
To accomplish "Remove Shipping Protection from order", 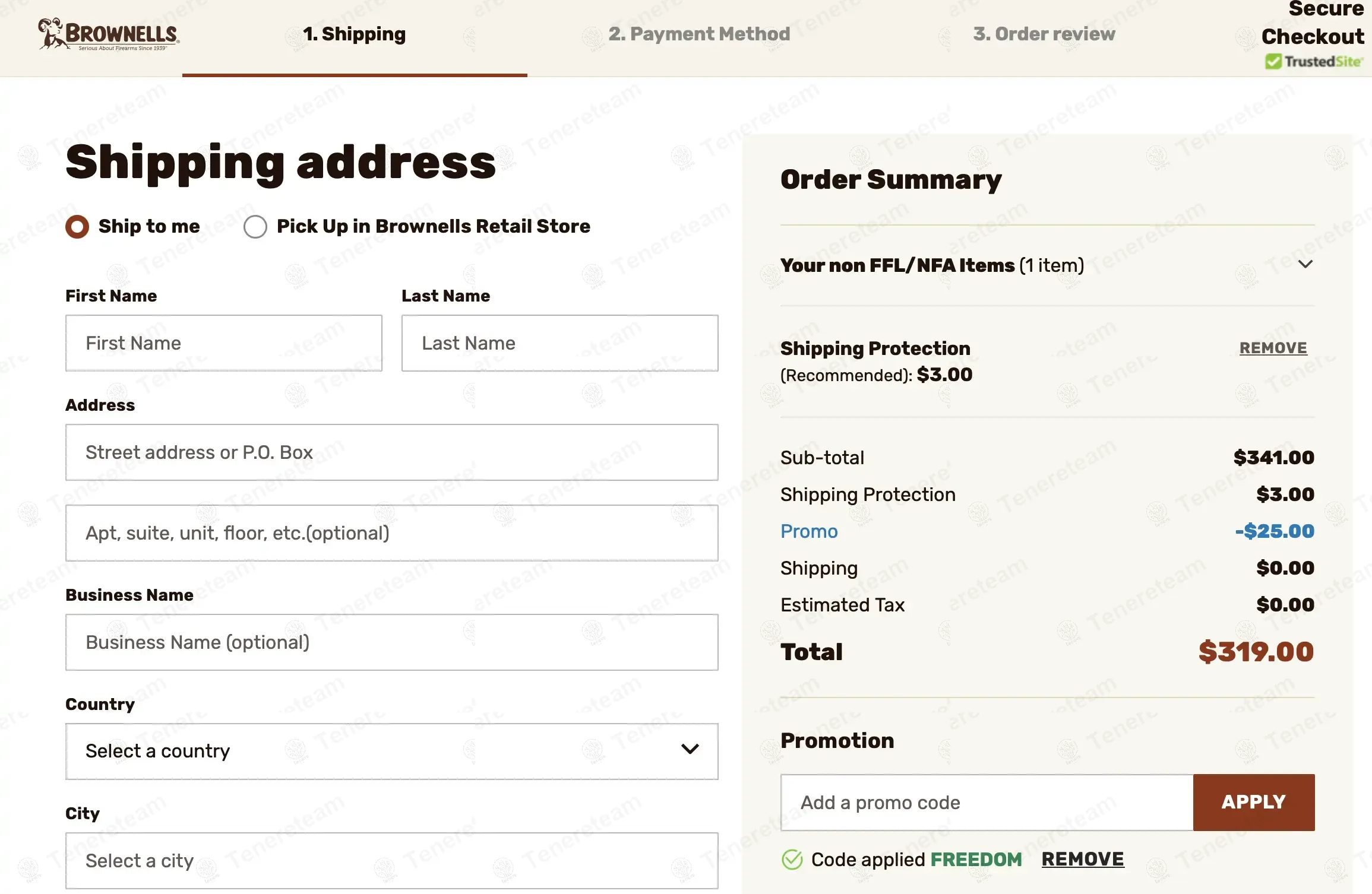I will click(x=1273, y=348).
